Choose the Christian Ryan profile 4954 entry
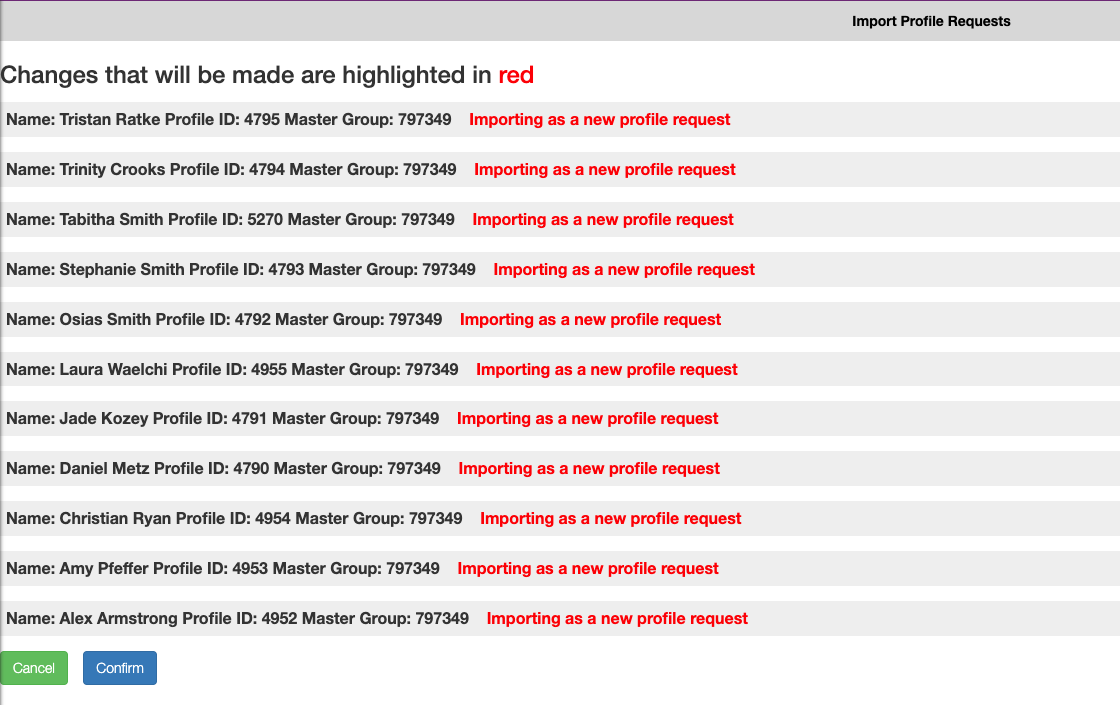 [234, 519]
